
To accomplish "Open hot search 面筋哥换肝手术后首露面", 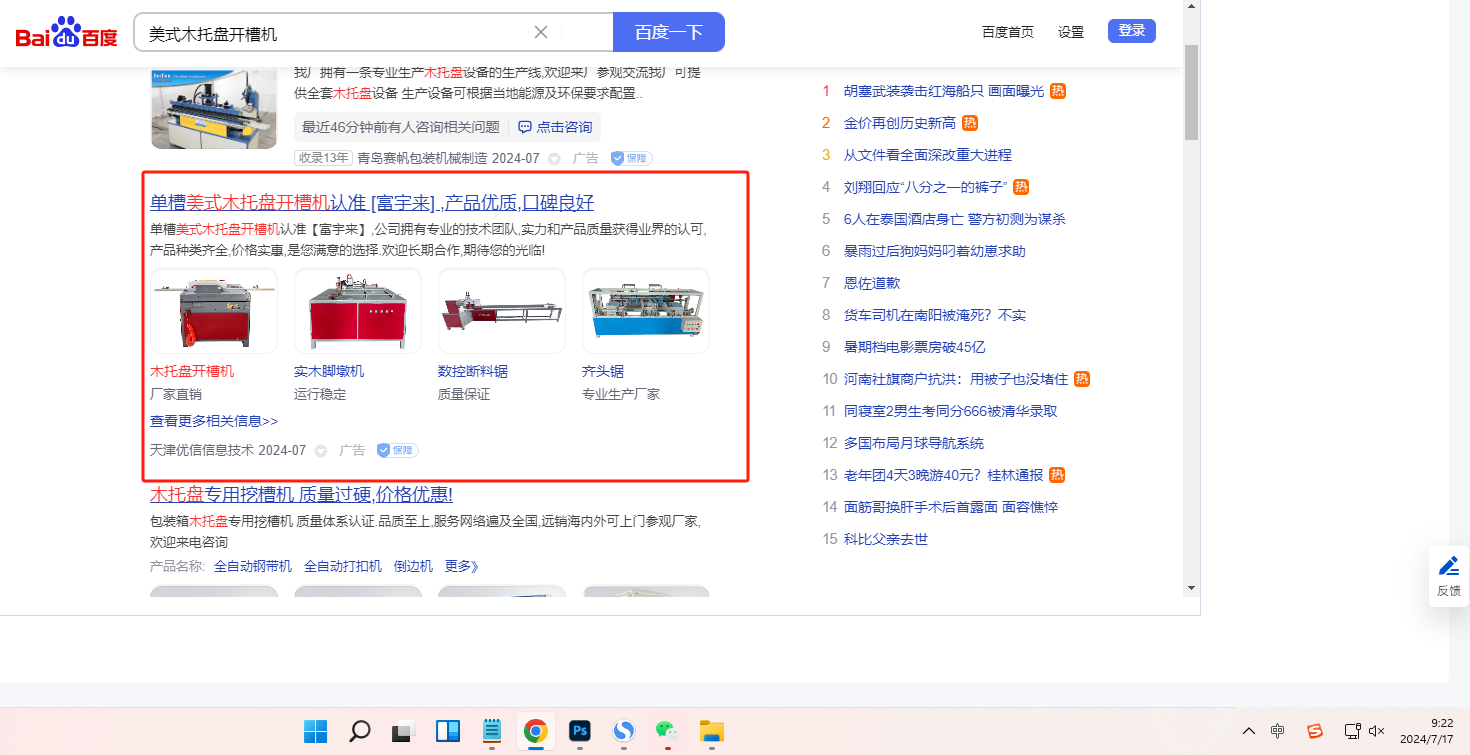I will [x=951, y=507].
